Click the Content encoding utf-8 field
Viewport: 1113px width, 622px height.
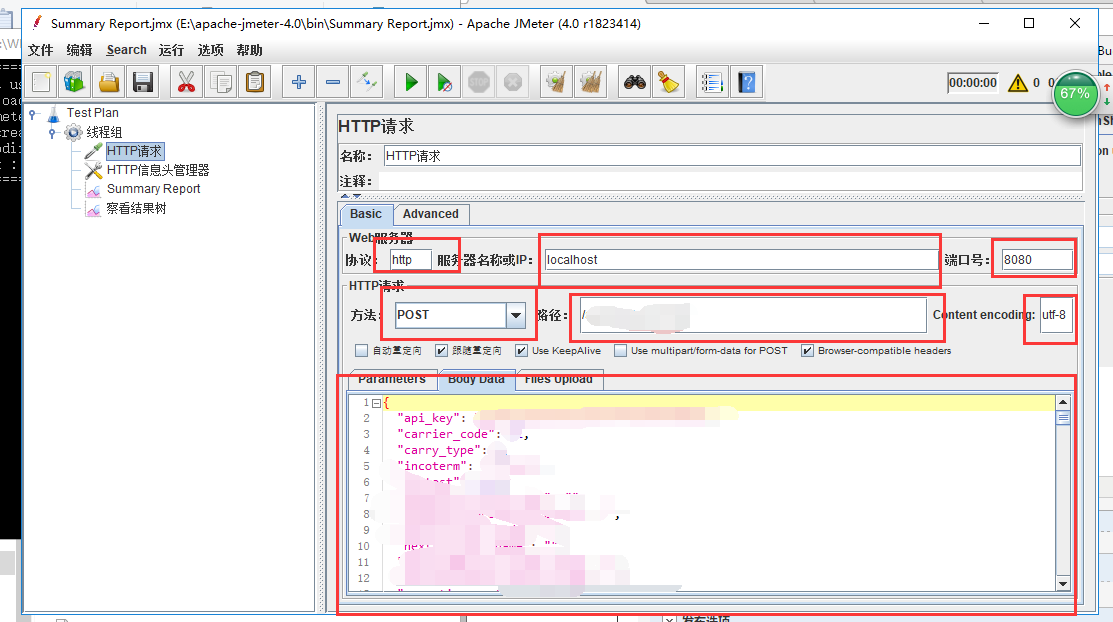click(x=1056, y=315)
